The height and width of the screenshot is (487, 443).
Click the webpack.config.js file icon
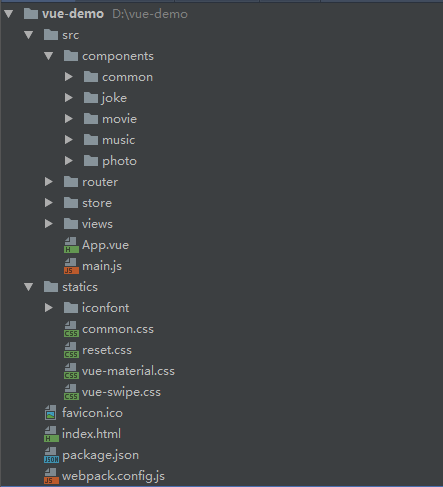click(51, 476)
